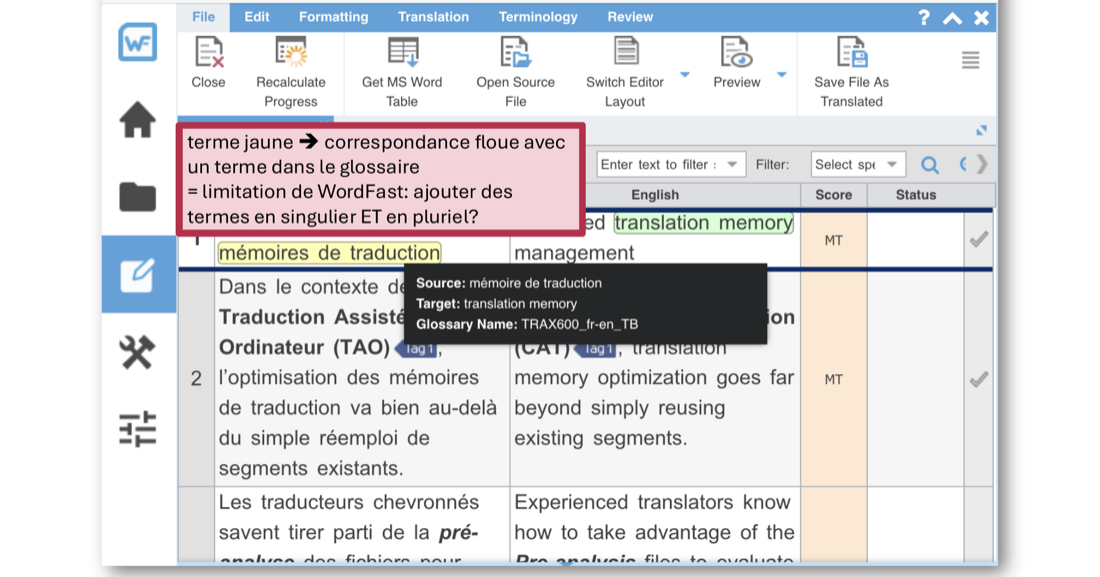Screen dimensions: 1100x577
Task: Toggle the segment 2 confirmation checkmark
Action: 979,380
